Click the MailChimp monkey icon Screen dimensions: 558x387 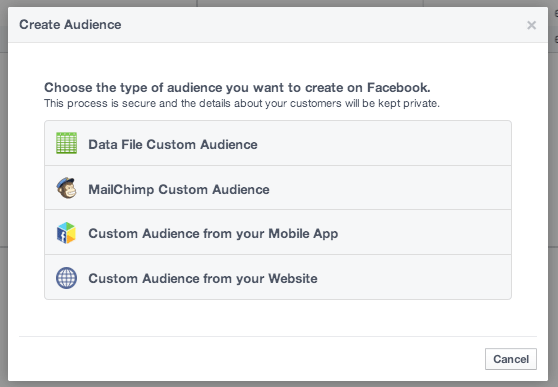pos(67,188)
